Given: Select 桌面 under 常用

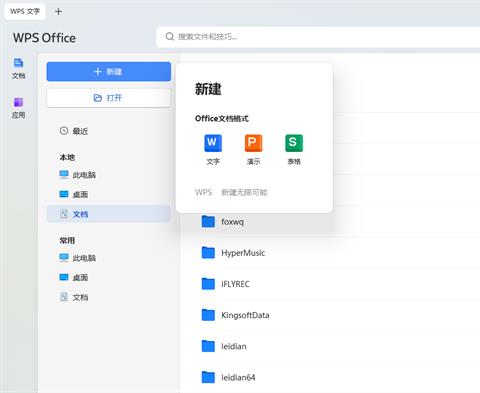Looking at the screenshot, I should coord(109,277).
